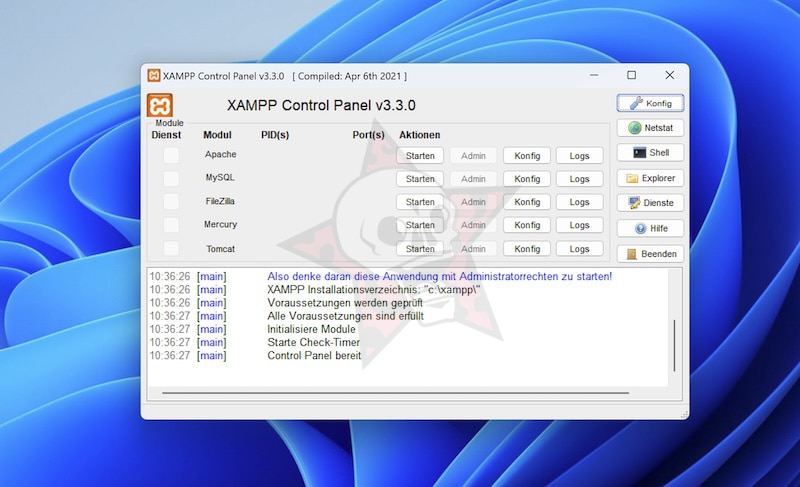The height and width of the screenshot is (487, 800).
Task: View Mercury Logs
Action: (x=580, y=225)
